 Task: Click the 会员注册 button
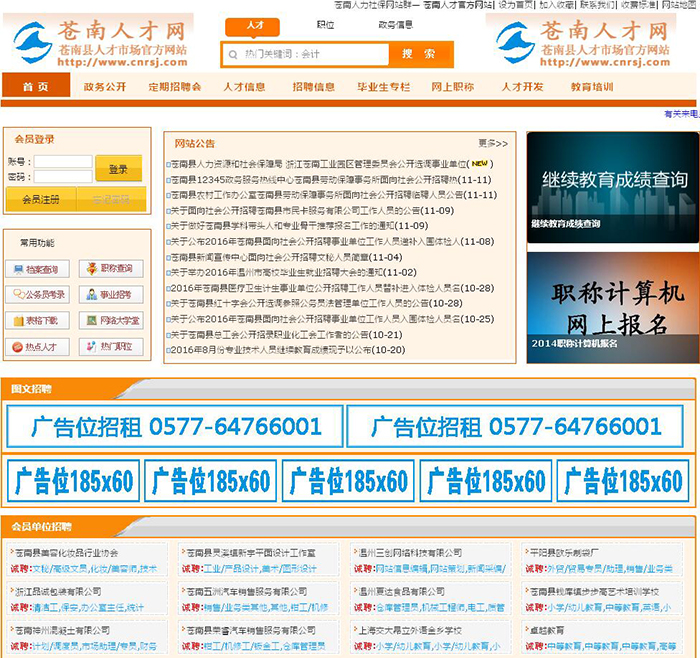point(41,200)
